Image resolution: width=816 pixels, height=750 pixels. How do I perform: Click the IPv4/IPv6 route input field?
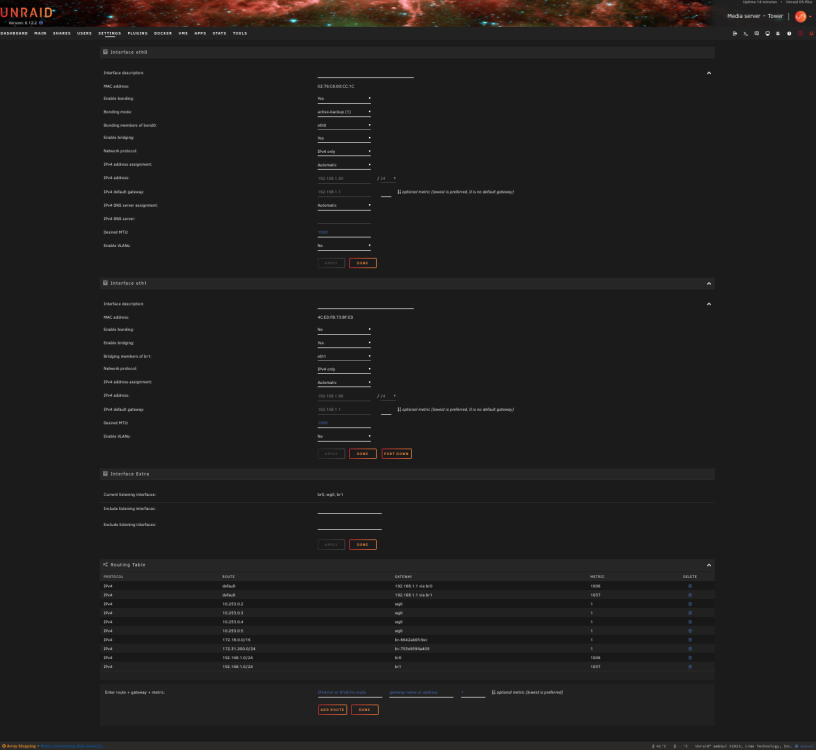coord(350,693)
